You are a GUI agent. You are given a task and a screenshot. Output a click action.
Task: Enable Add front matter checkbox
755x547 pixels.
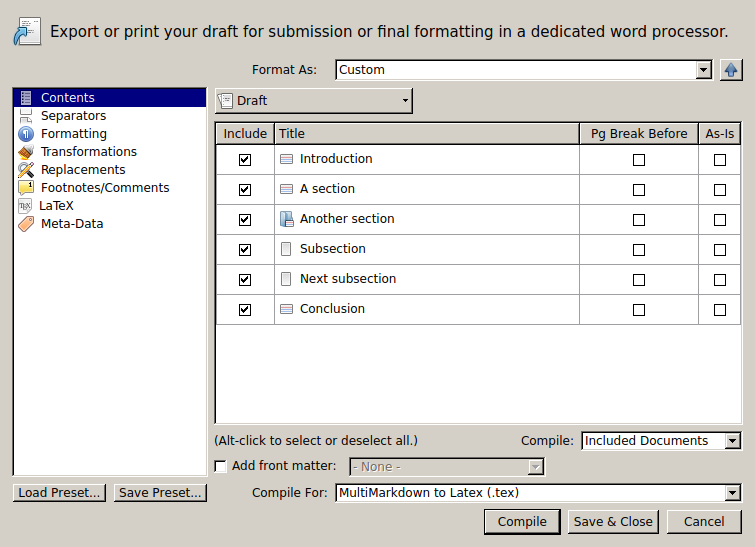[x=220, y=466]
